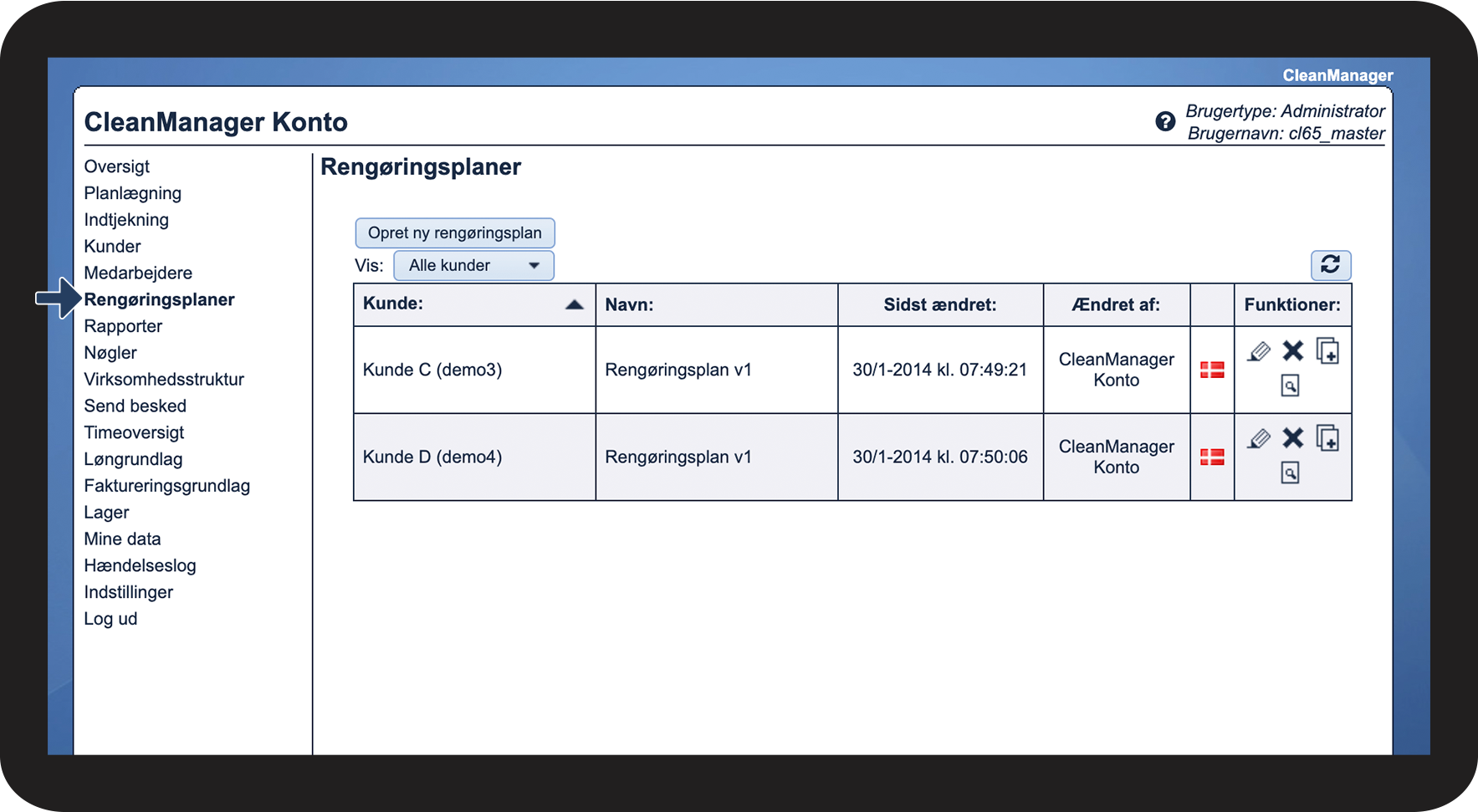Select Rengøringsplaner in the sidebar
This screenshot has height=812, width=1478.
pyautogui.click(x=159, y=299)
